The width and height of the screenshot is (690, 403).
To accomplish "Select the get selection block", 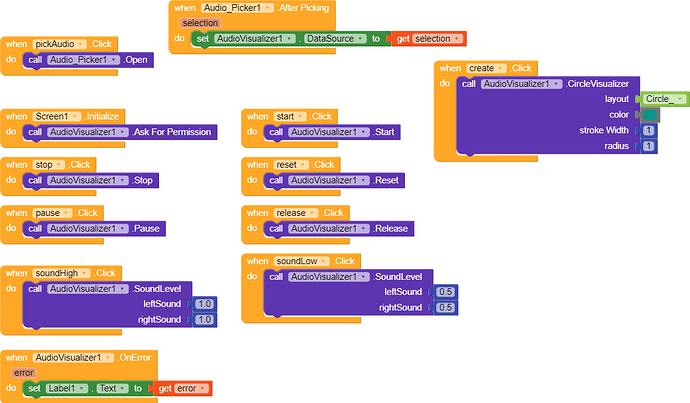I will [x=427, y=39].
